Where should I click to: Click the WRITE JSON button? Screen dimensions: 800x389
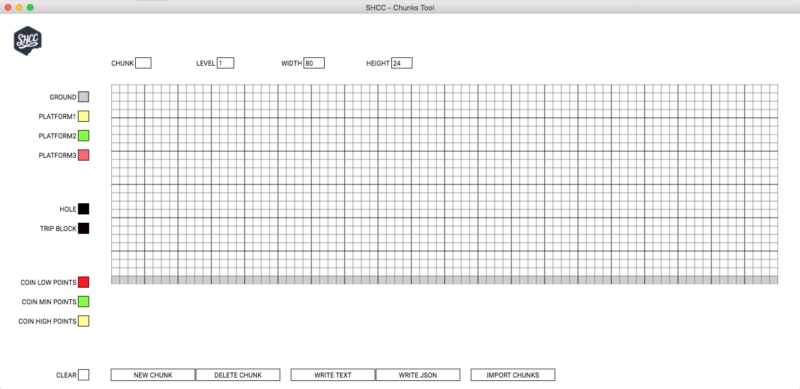click(x=418, y=375)
